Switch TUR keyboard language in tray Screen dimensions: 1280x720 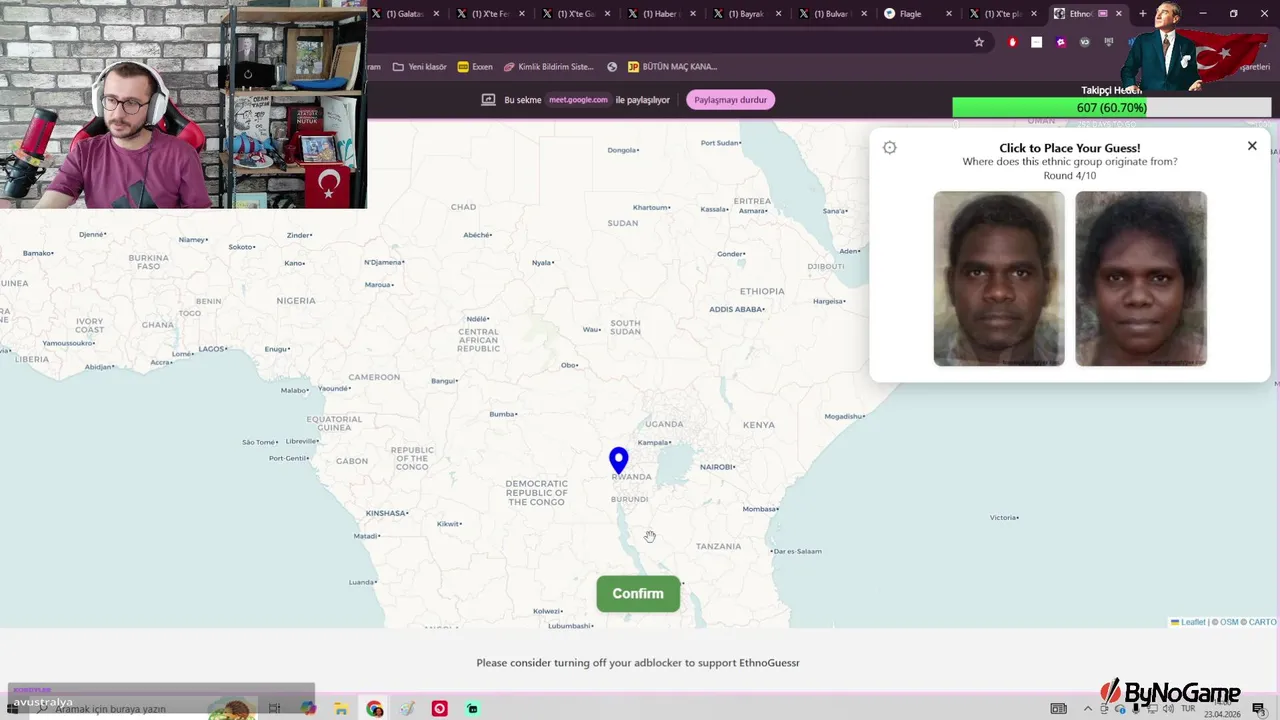pyautogui.click(x=1190, y=709)
